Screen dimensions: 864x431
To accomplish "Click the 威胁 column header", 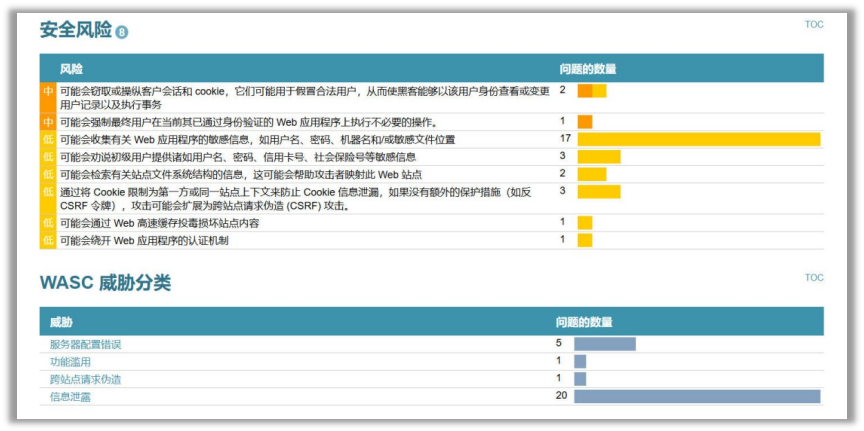I will click(61, 322).
